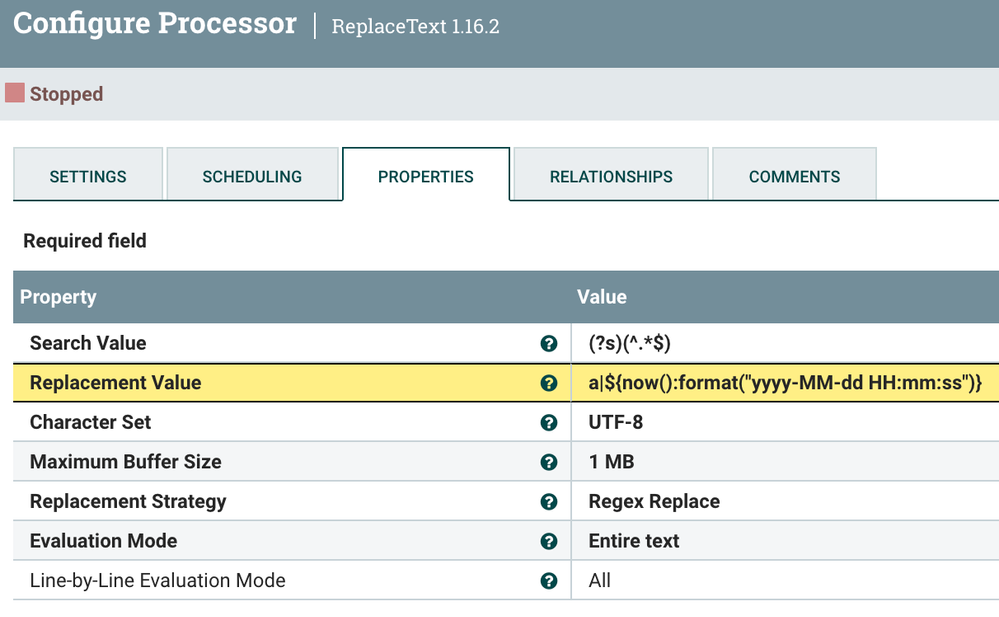Switch to the SCHEDULING tab
999x617 pixels.
(252, 175)
